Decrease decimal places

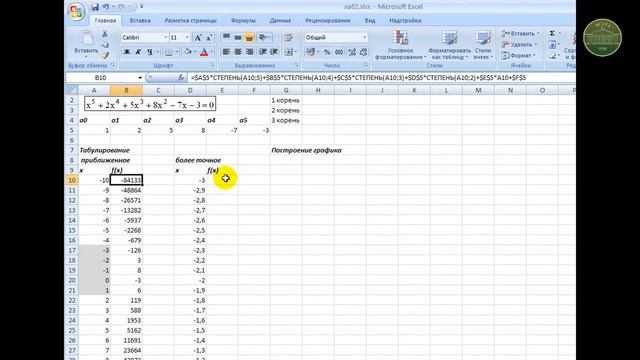[363, 52]
